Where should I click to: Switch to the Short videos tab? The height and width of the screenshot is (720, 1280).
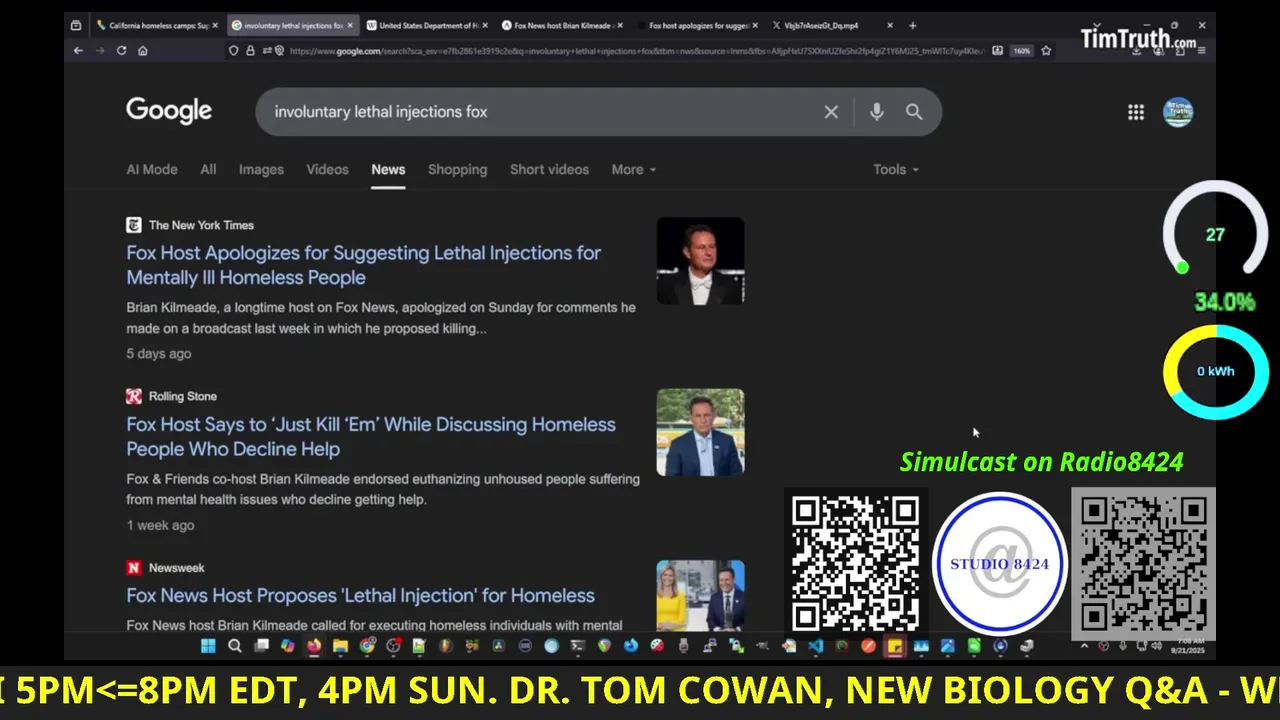[x=549, y=169]
